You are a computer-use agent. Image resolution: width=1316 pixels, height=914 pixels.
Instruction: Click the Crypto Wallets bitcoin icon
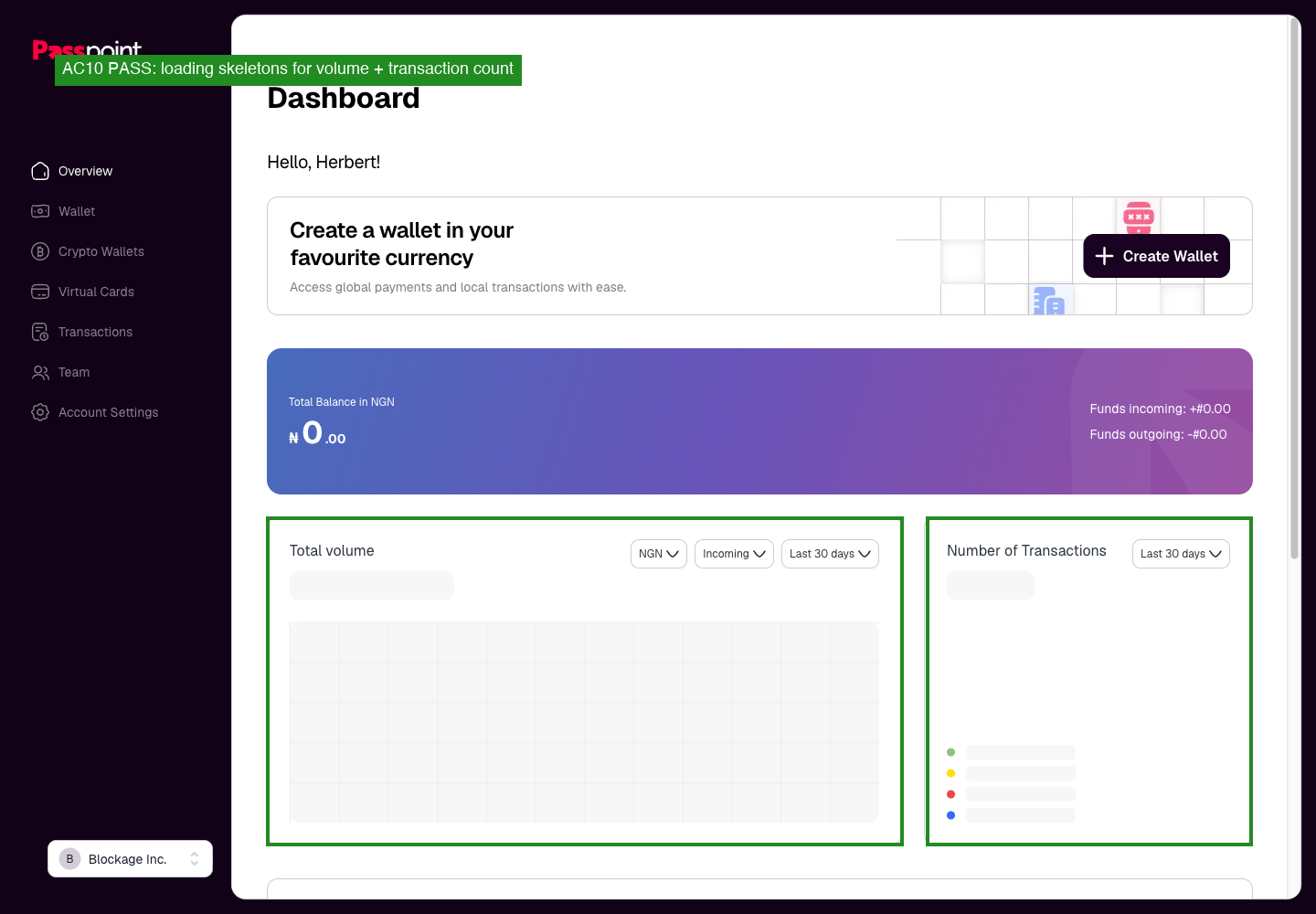(x=40, y=251)
